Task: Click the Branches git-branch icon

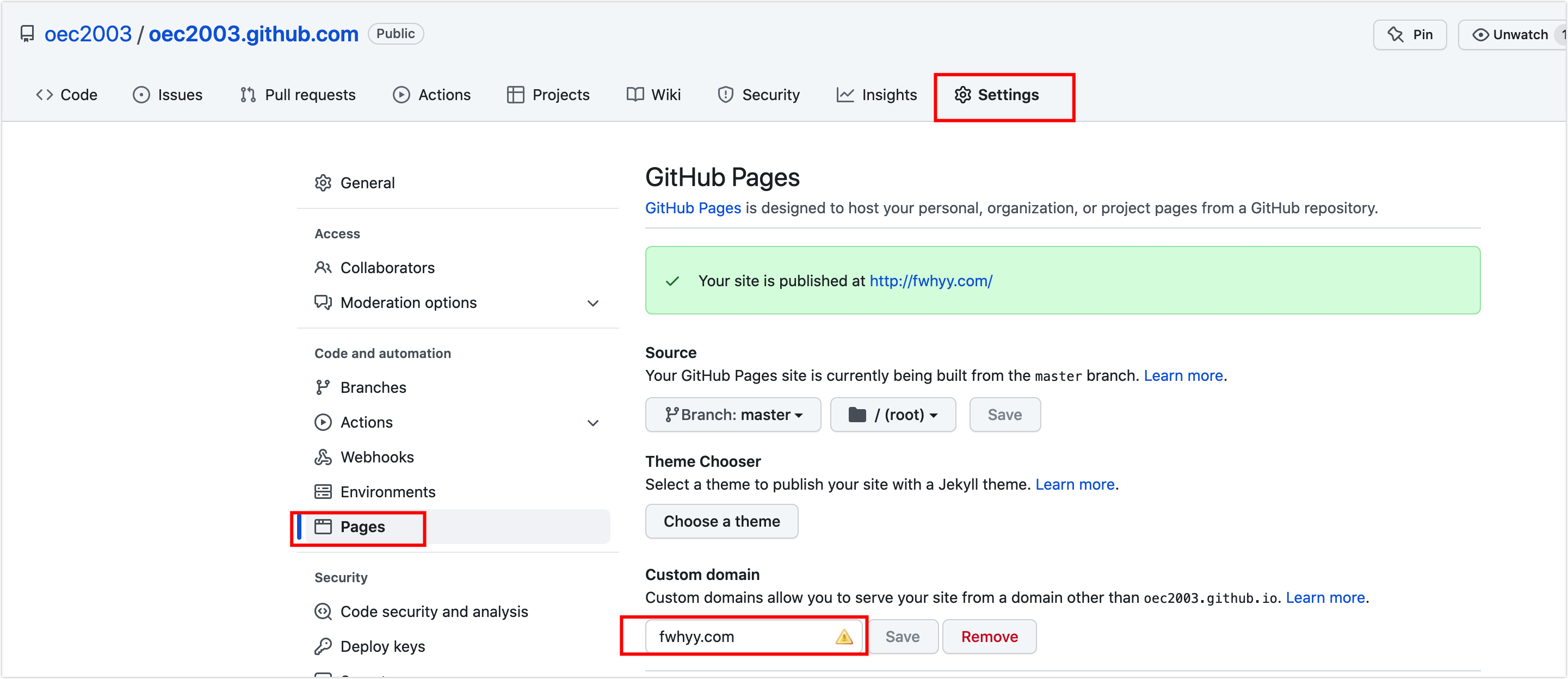Action: [323, 387]
